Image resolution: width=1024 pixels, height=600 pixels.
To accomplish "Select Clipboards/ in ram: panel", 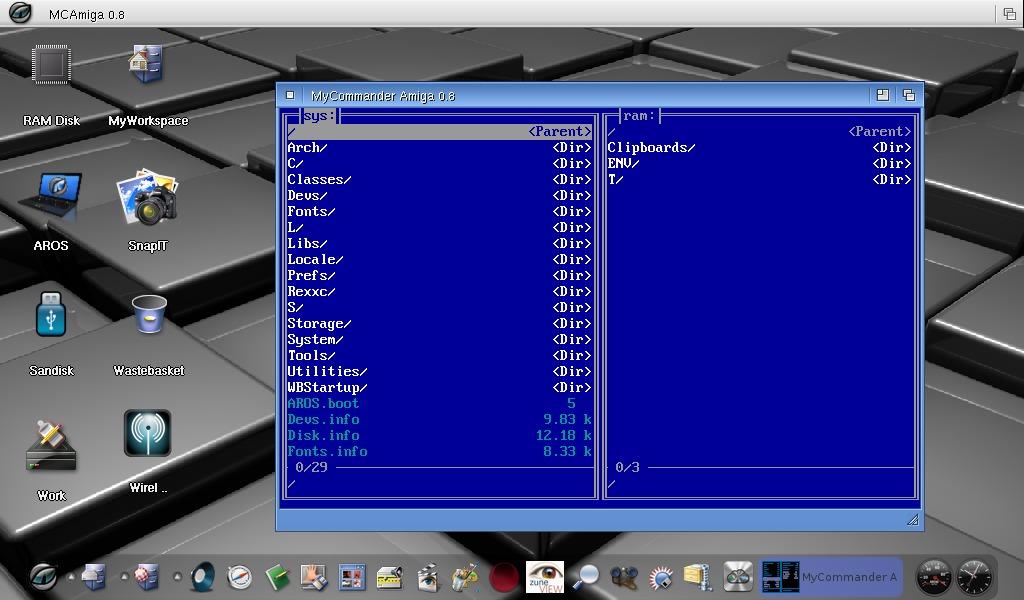I will click(760, 148).
